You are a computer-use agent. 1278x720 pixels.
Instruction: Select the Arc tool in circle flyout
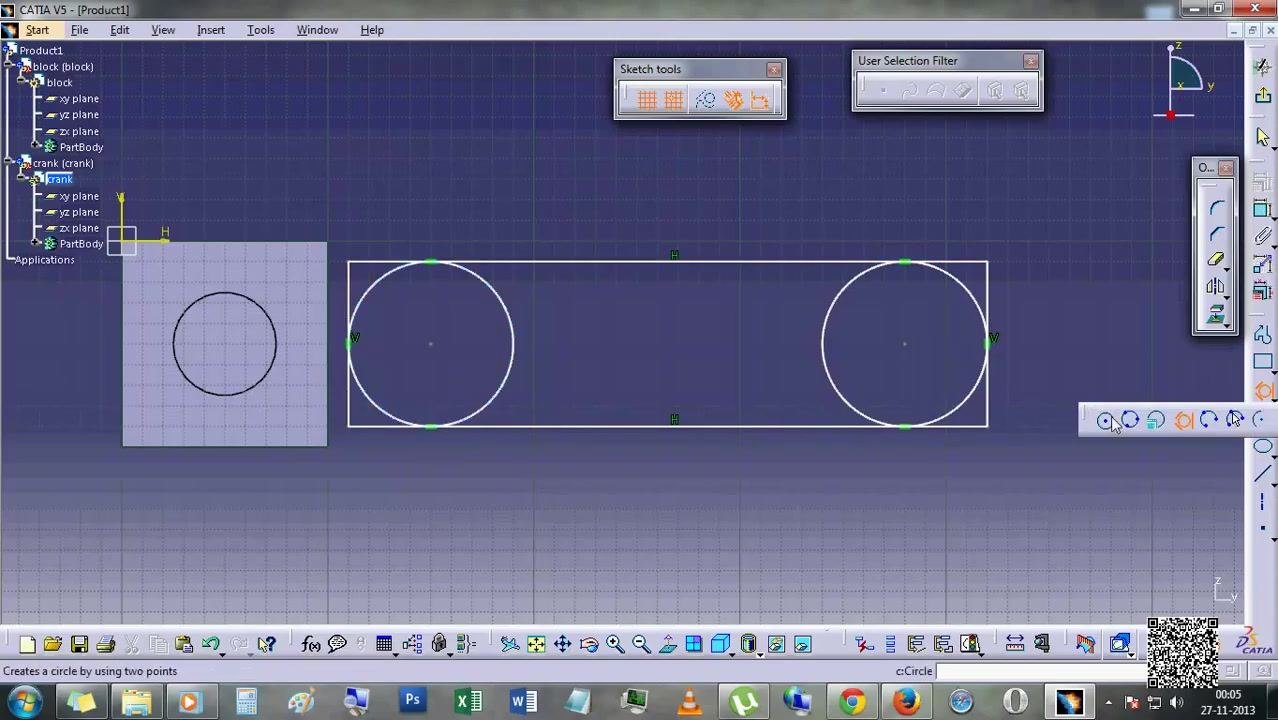pos(1259,421)
